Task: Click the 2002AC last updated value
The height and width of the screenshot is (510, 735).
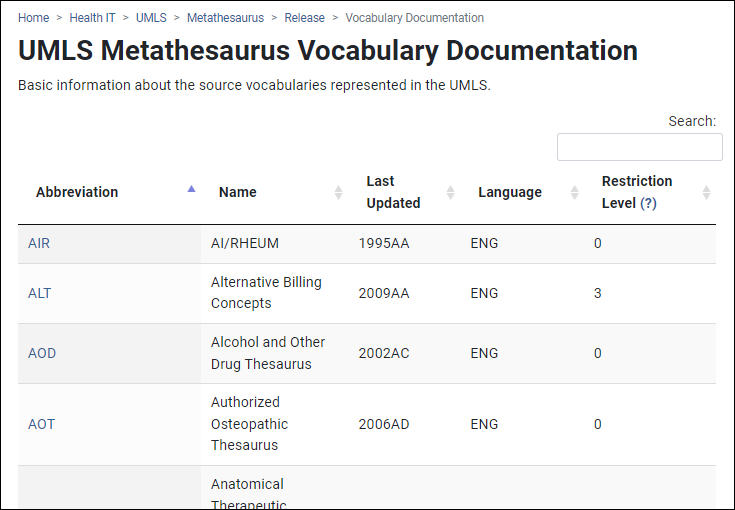Action: click(x=384, y=353)
